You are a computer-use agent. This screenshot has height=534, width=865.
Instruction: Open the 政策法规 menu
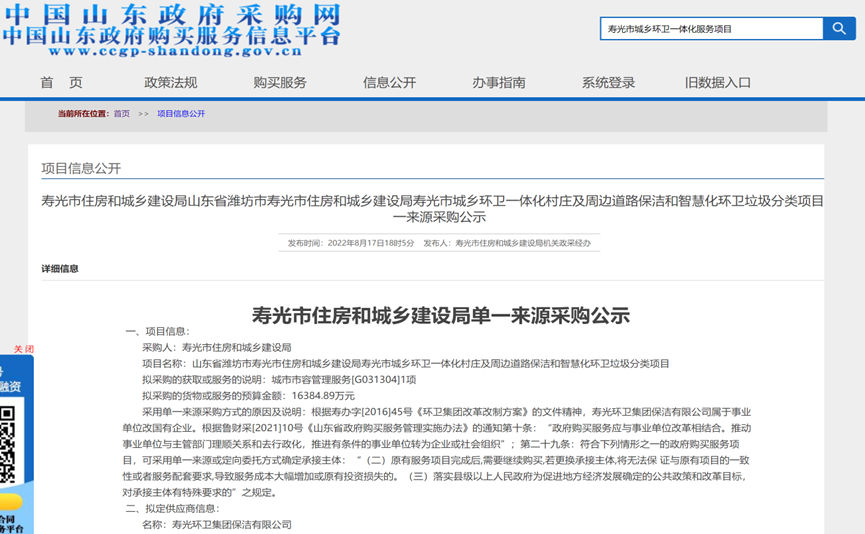click(x=170, y=83)
